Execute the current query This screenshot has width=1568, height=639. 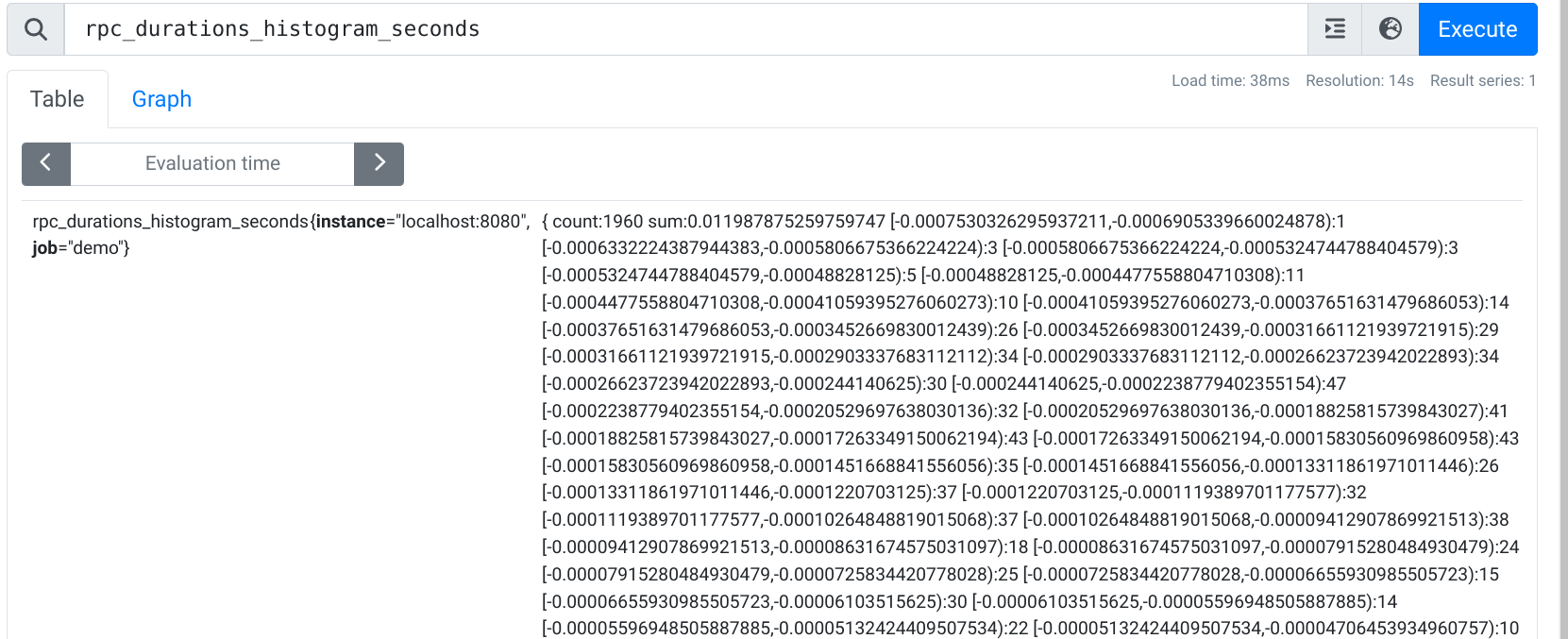pos(1476,28)
